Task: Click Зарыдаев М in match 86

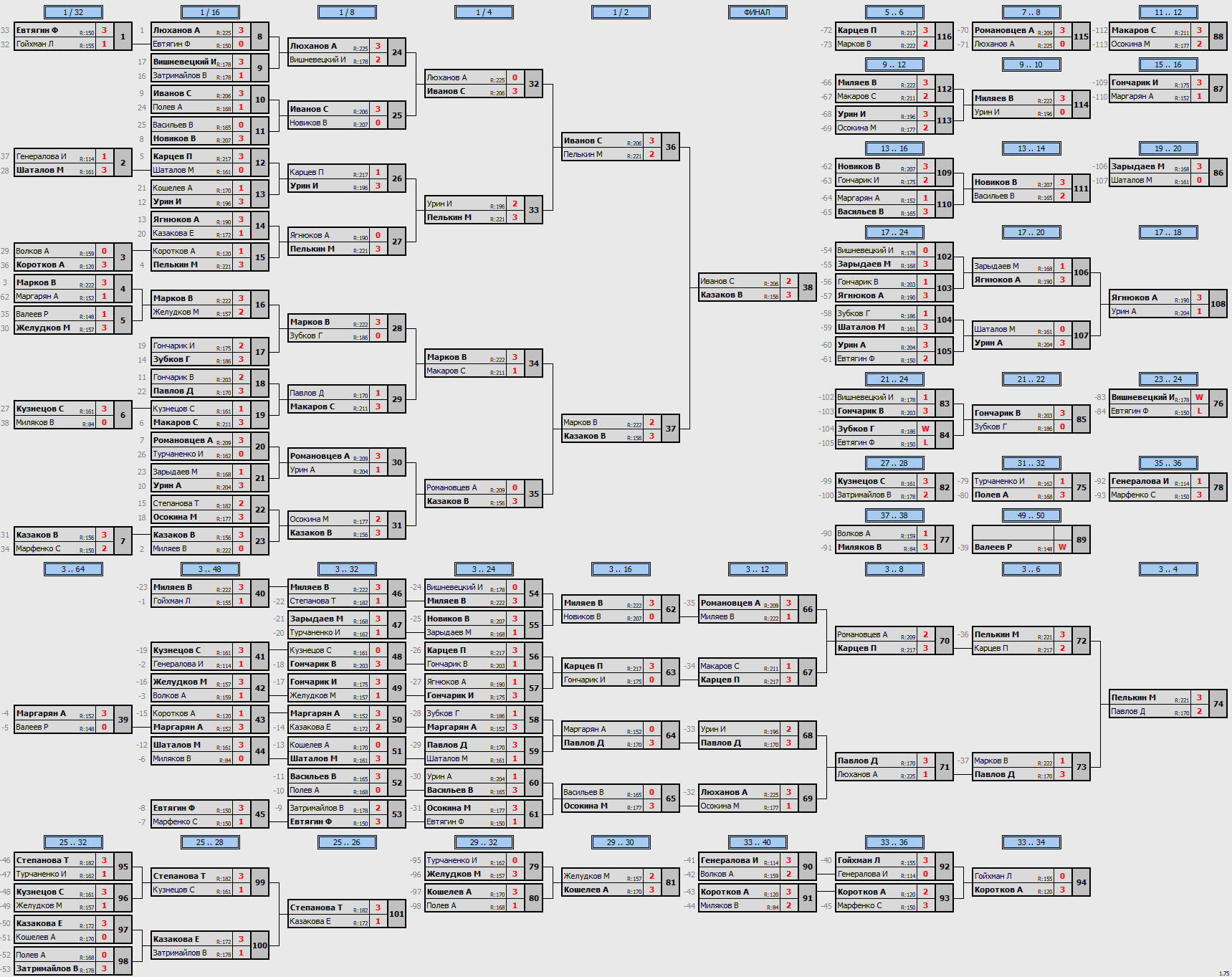Action: tap(1138, 166)
